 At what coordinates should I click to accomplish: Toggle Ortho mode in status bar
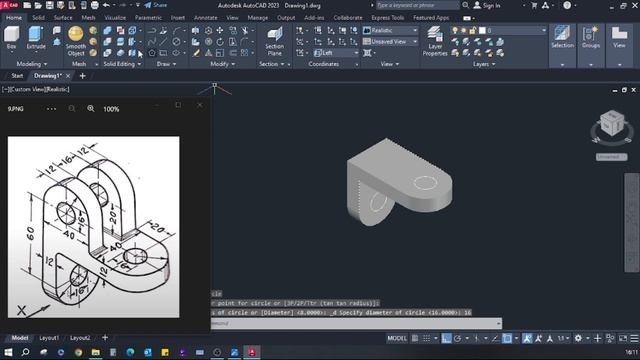(x=446, y=338)
